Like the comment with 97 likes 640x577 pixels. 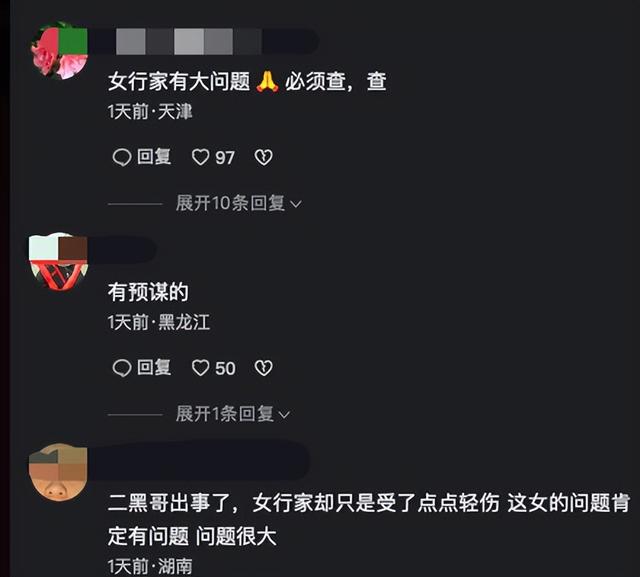point(200,158)
